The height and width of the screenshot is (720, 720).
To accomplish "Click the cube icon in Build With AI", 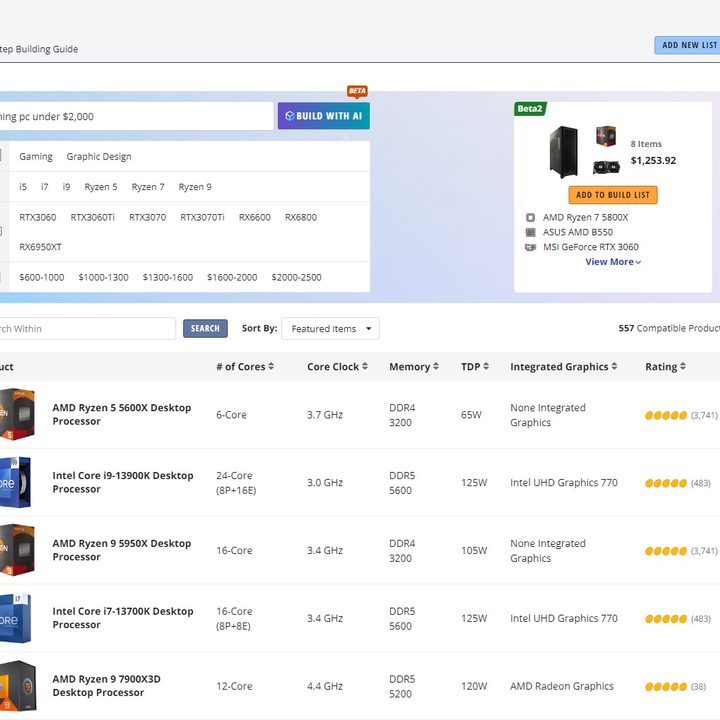I will point(289,116).
